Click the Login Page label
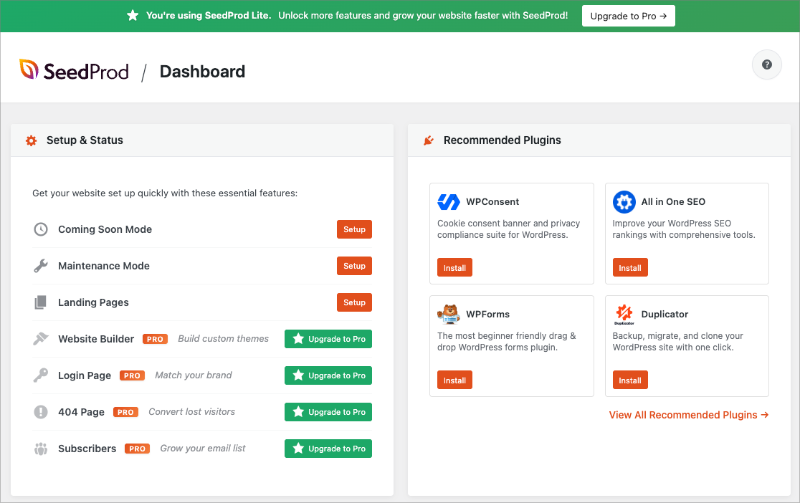Image resolution: width=800 pixels, height=503 pixels. (84, 375)
